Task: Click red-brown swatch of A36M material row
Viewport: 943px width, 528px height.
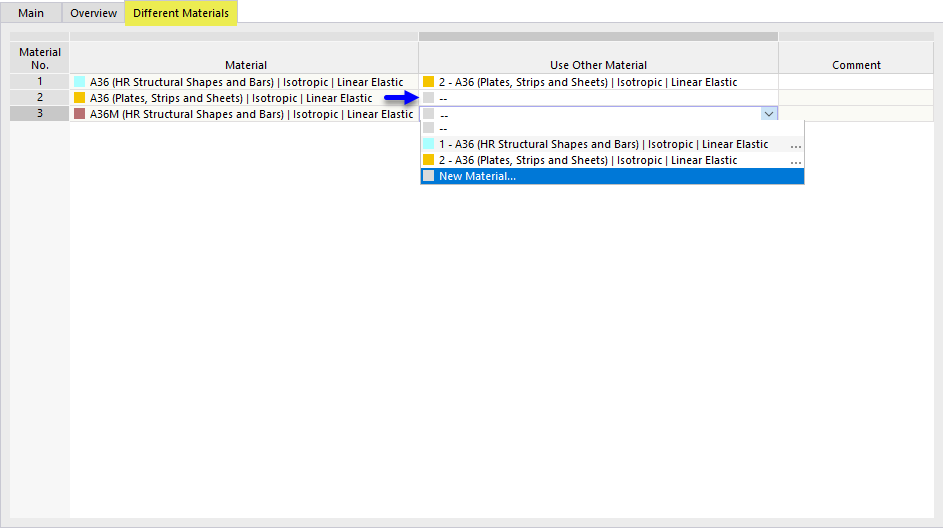Action: (79, 114)
